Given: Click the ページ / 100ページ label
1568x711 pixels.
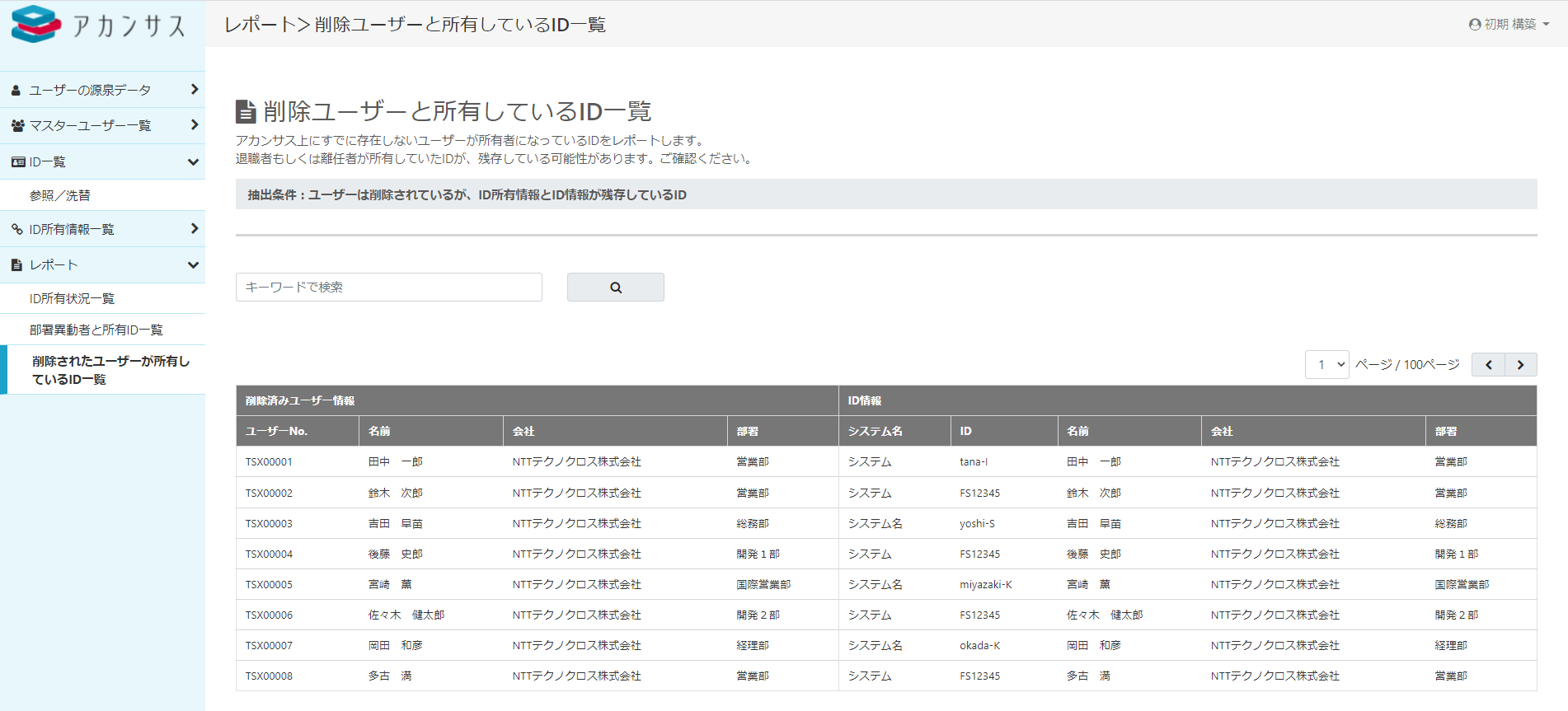Looking at the screenshot, I should (1407, 364).
